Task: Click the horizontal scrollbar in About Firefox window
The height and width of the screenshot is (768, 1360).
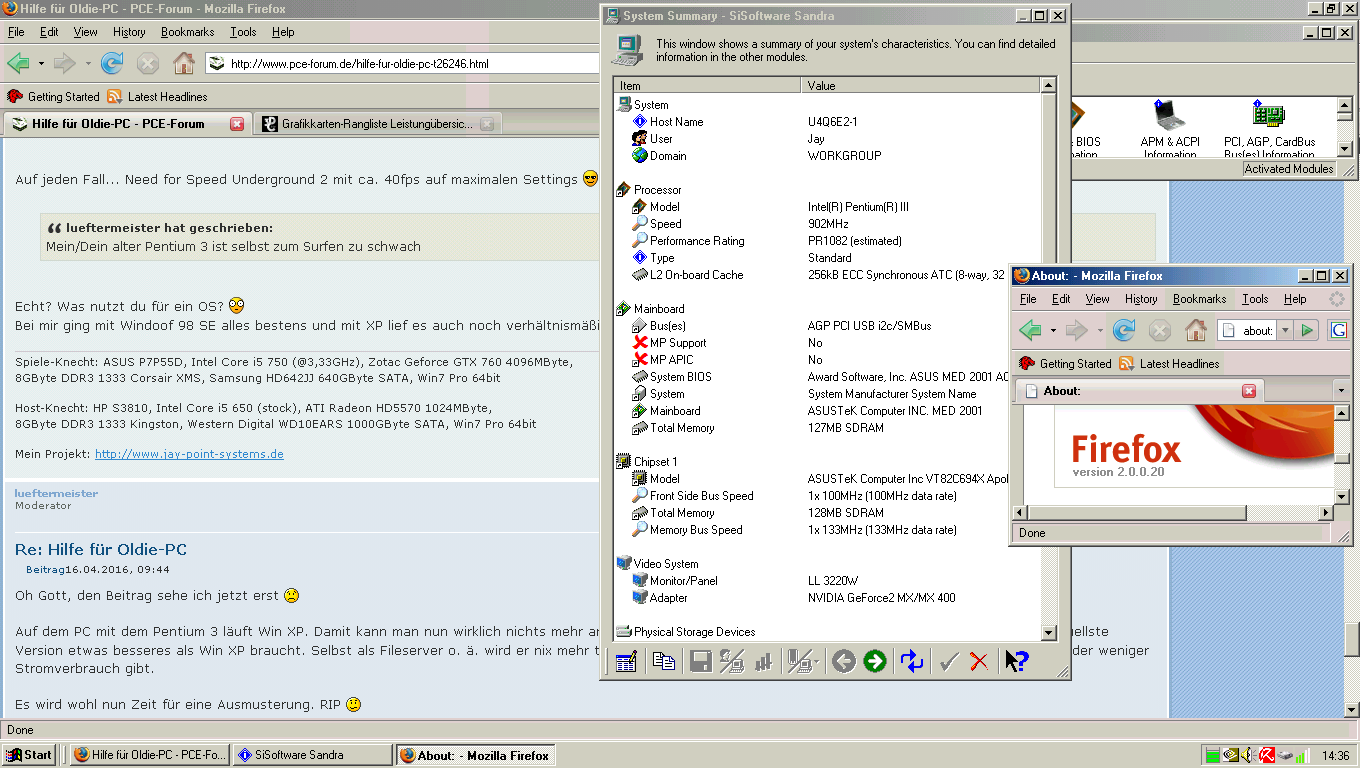Action: (x=1132, y=513)
